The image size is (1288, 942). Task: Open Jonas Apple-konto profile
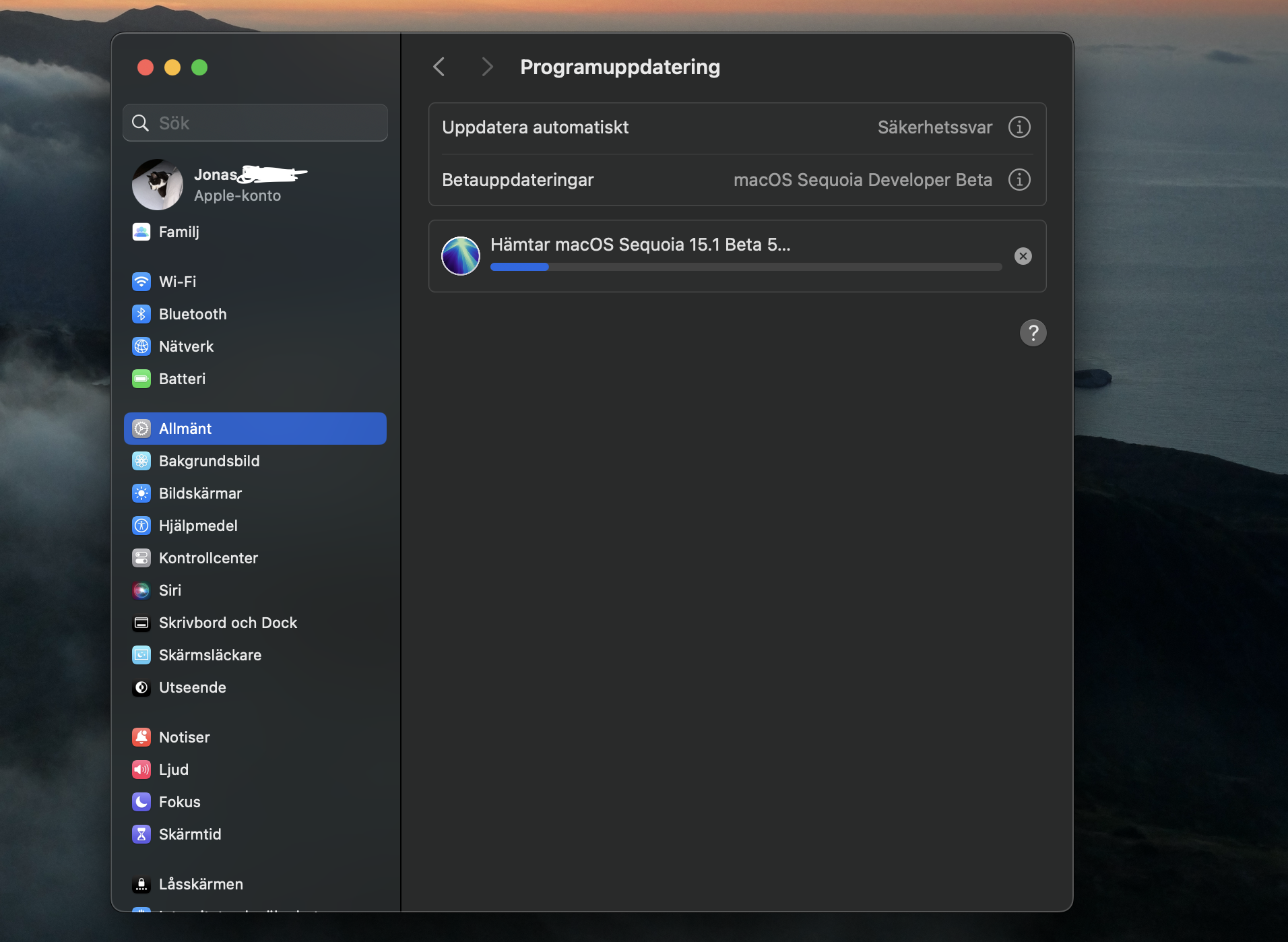(x=255, y=185)
